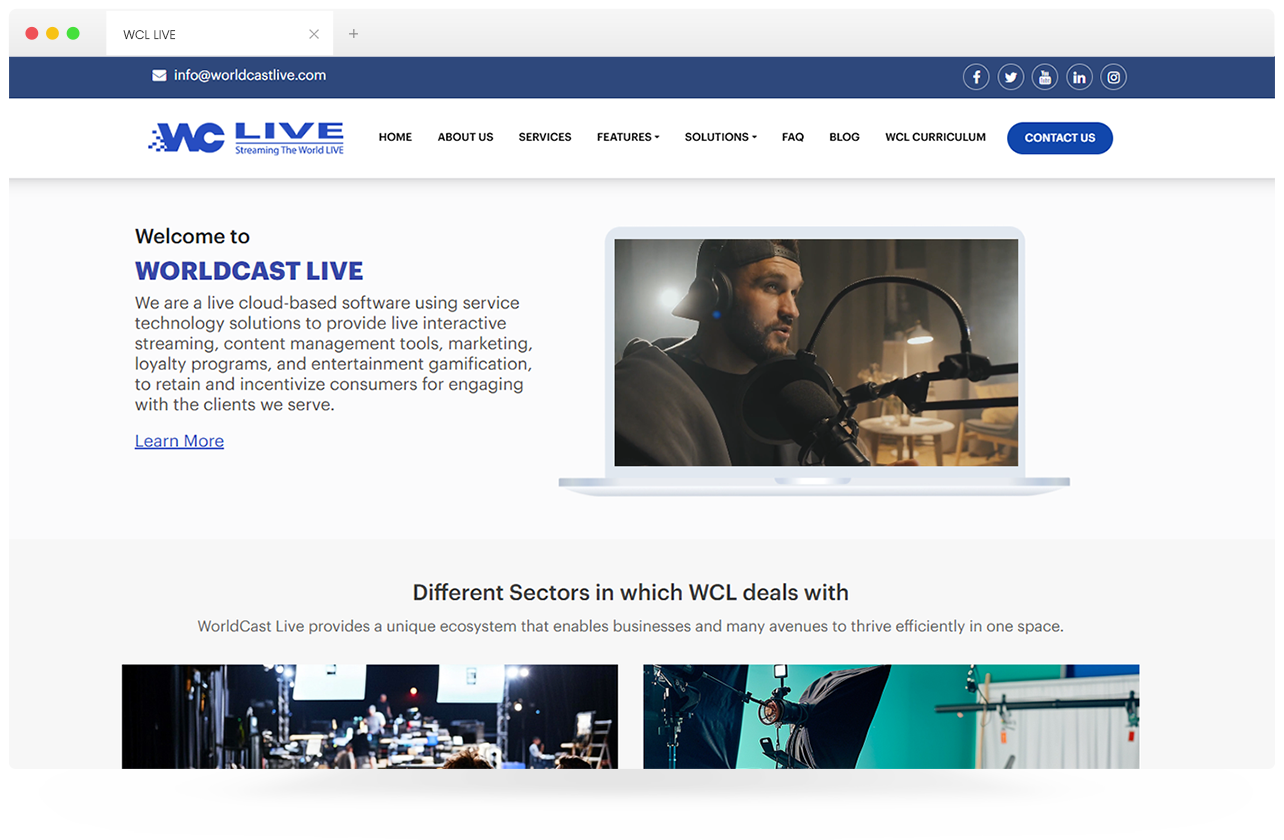This screenshot has width=1284, height=840.
Task: Open the FAQ page
Action: coord(793,137)
